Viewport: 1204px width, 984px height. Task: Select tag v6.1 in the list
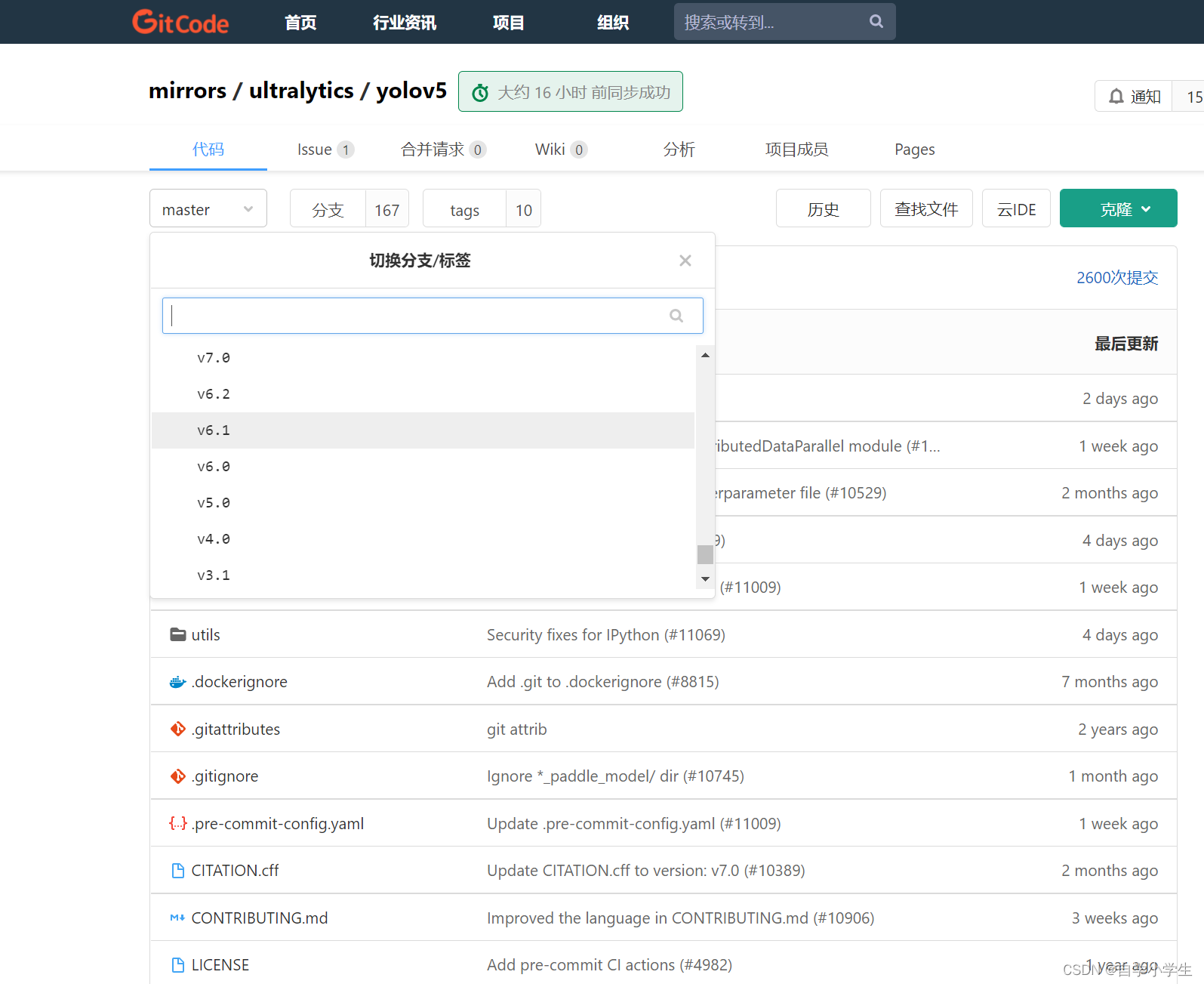point(423,430)
